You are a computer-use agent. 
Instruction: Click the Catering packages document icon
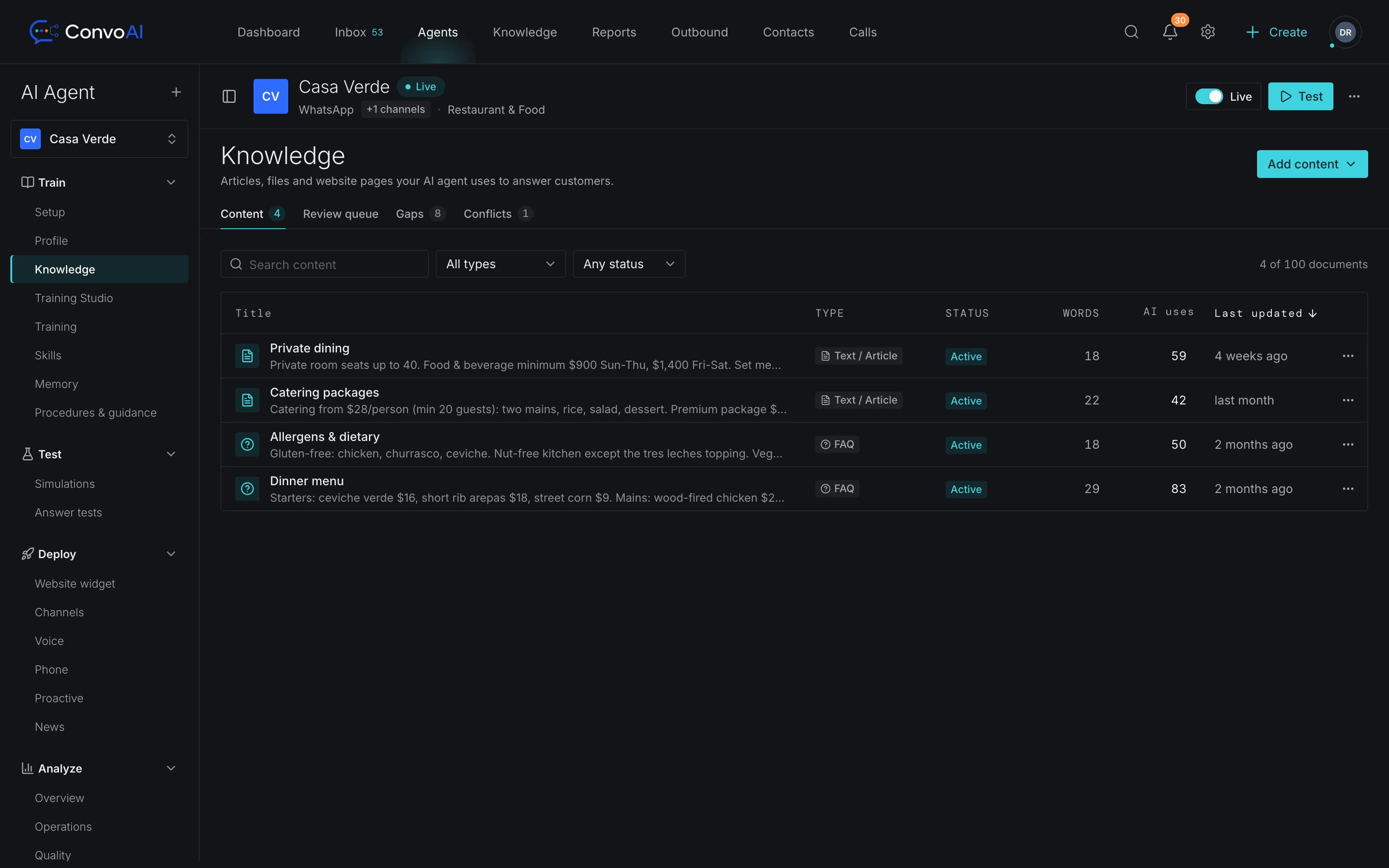click(x=247, y=400)
